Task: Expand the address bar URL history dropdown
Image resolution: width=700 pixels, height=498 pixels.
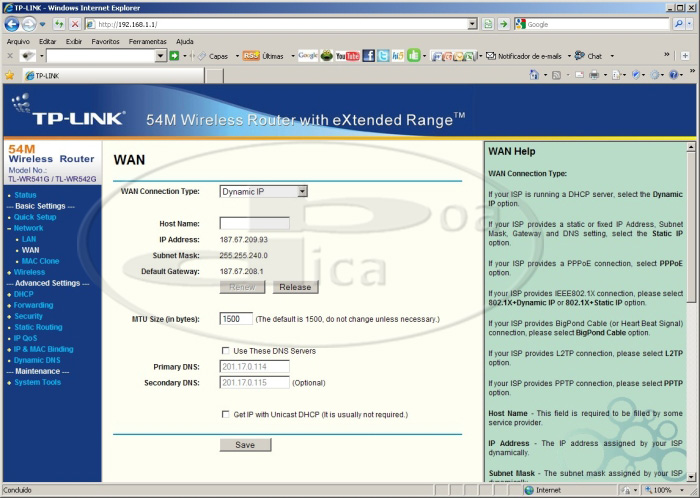Action: (x=472, y=24)
